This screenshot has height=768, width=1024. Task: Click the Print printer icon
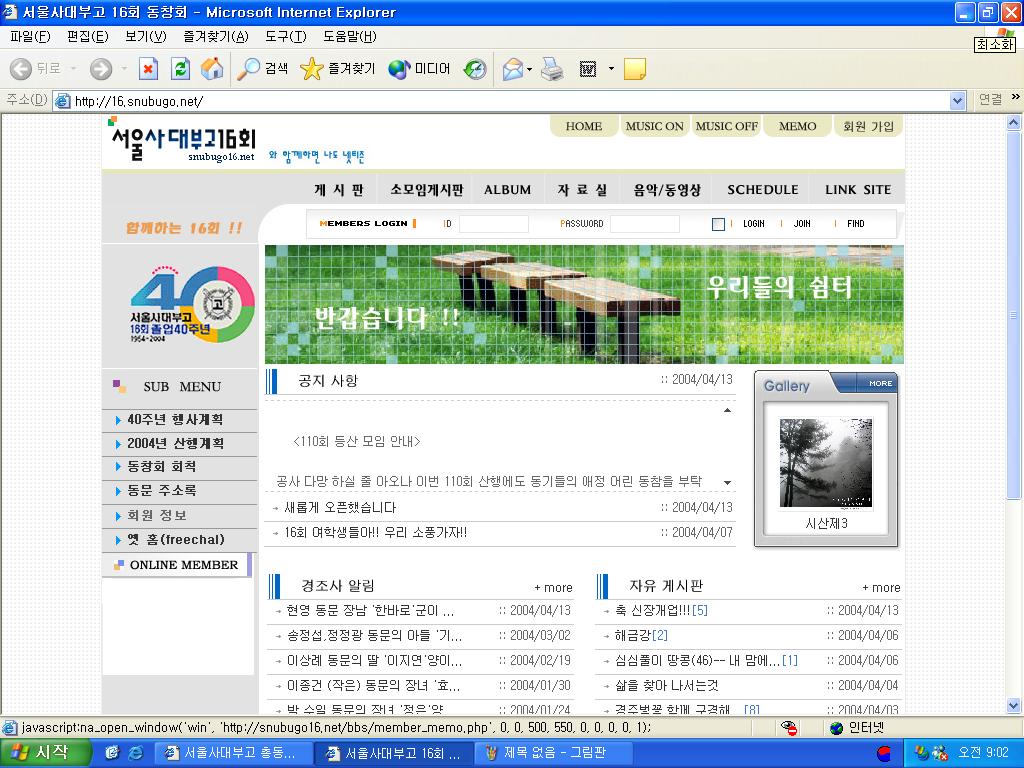click(x=552, y=69)
